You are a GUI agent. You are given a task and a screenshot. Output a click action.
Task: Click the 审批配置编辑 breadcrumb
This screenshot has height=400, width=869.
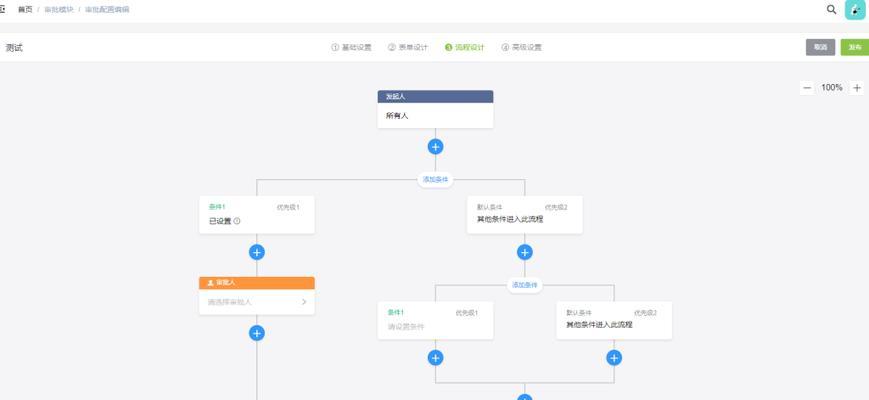[x=107, y=9]
